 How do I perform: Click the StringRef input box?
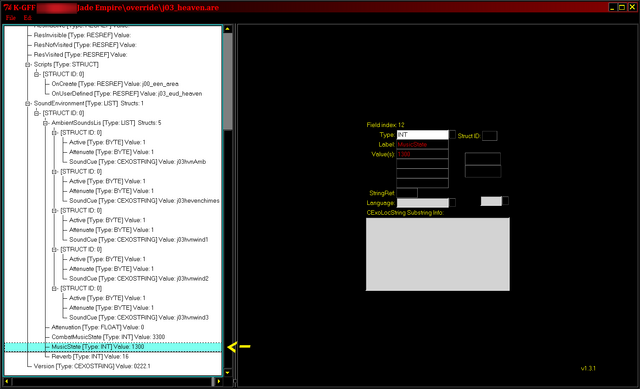pyautogui.click(x=407, y=193)
